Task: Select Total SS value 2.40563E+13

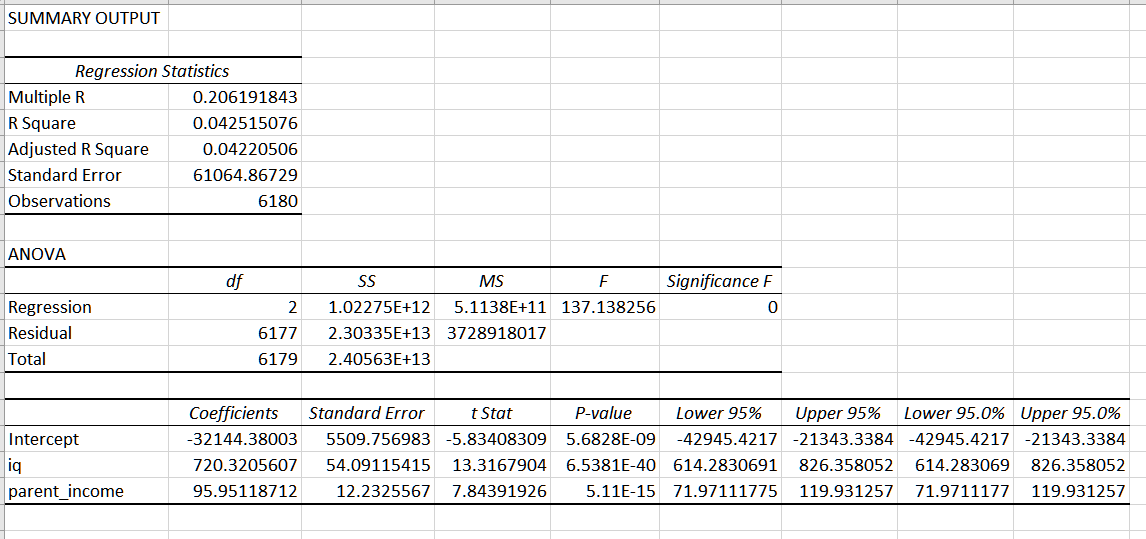Action: point(368,359)
